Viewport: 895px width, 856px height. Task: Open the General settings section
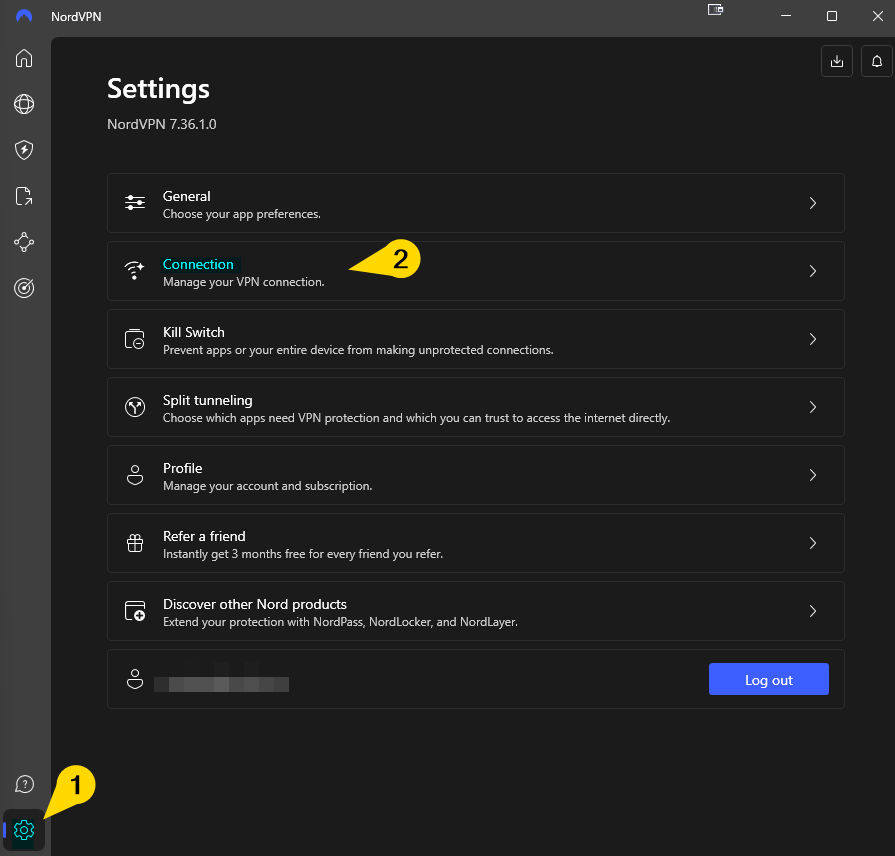[x=475, y=203]
